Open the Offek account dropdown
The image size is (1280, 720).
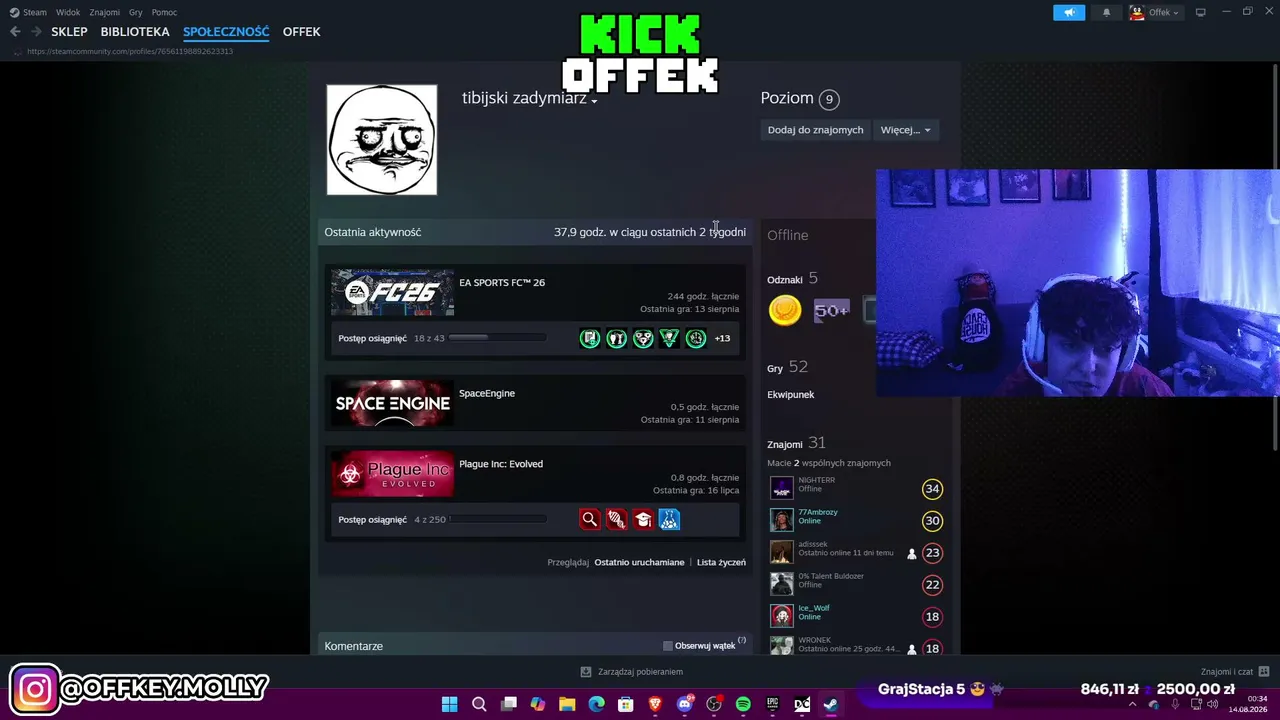(1155, 13)
